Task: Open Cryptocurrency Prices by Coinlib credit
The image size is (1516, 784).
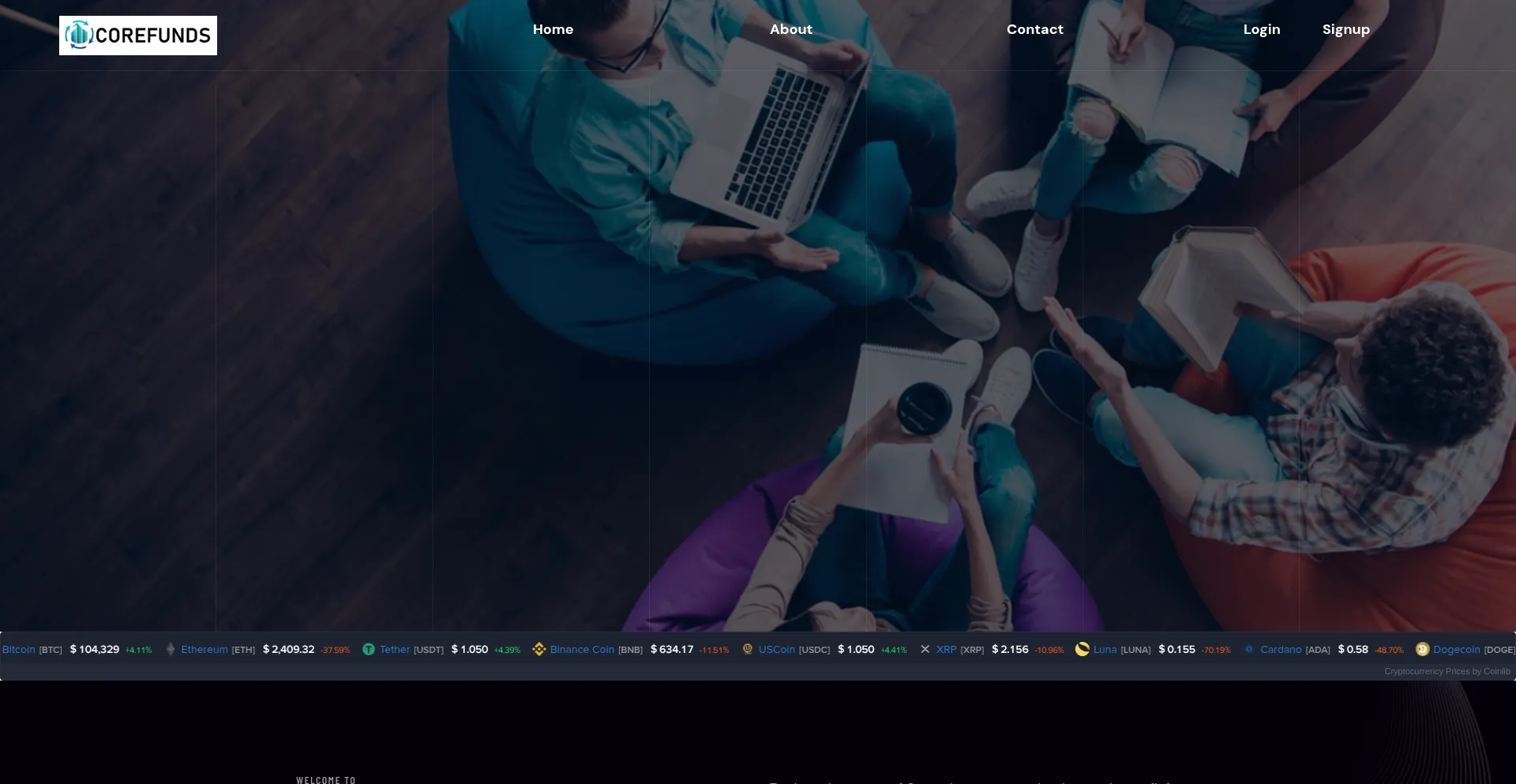Action: [1447, 671]
